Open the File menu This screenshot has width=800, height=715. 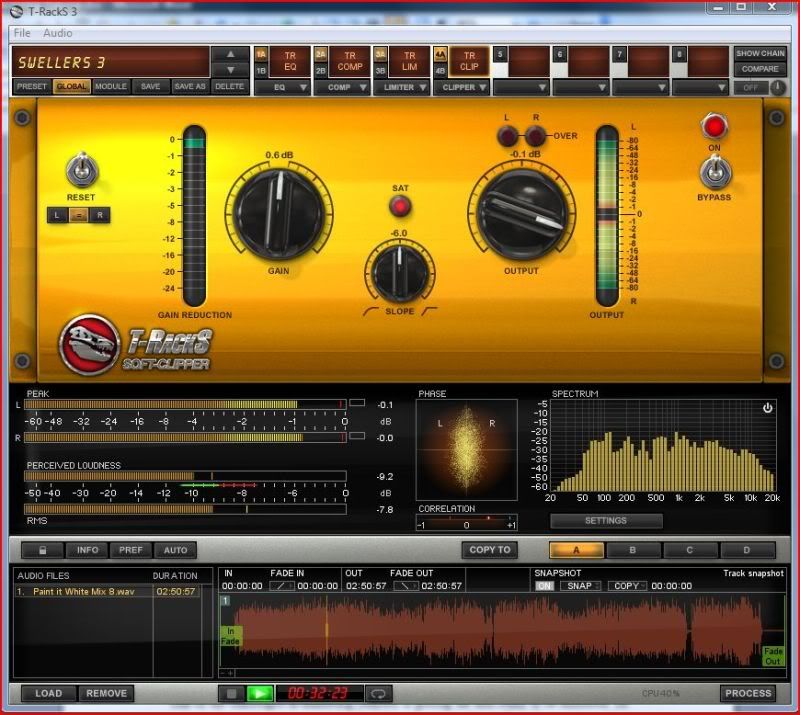tap(22, 33)
